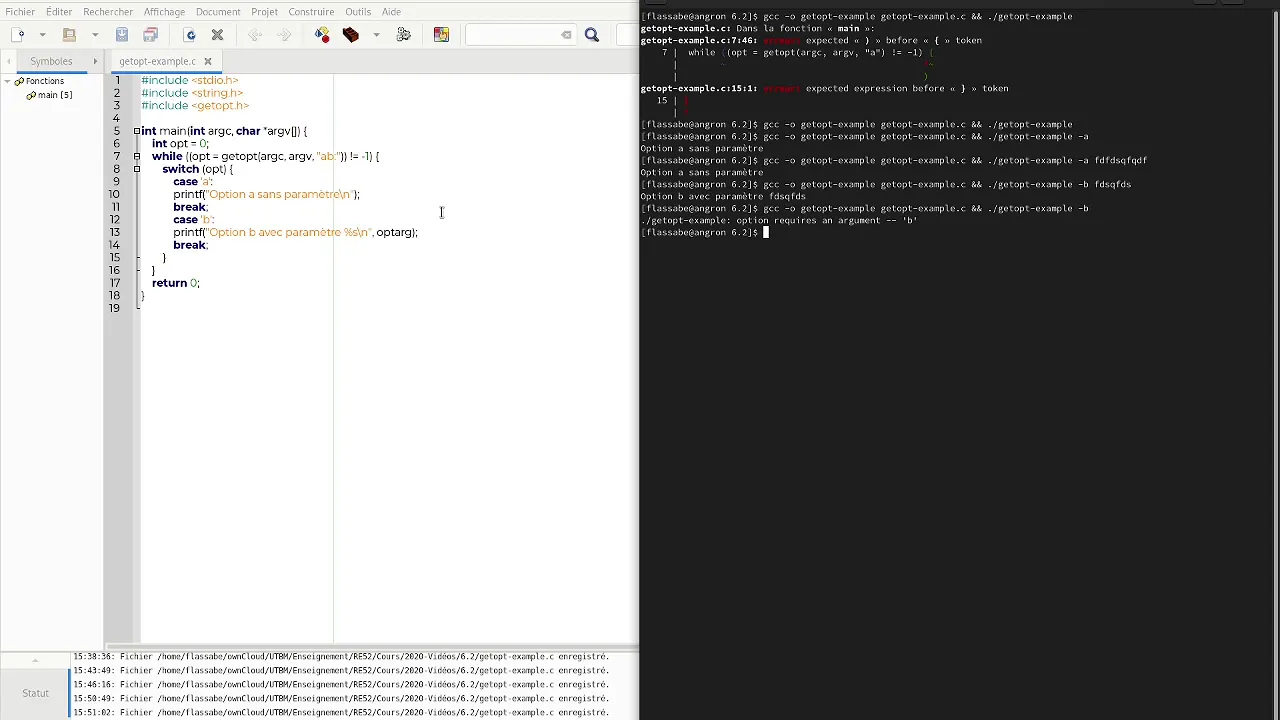Reload the current file from disk

pyautogui.click(x=190, y=35)
